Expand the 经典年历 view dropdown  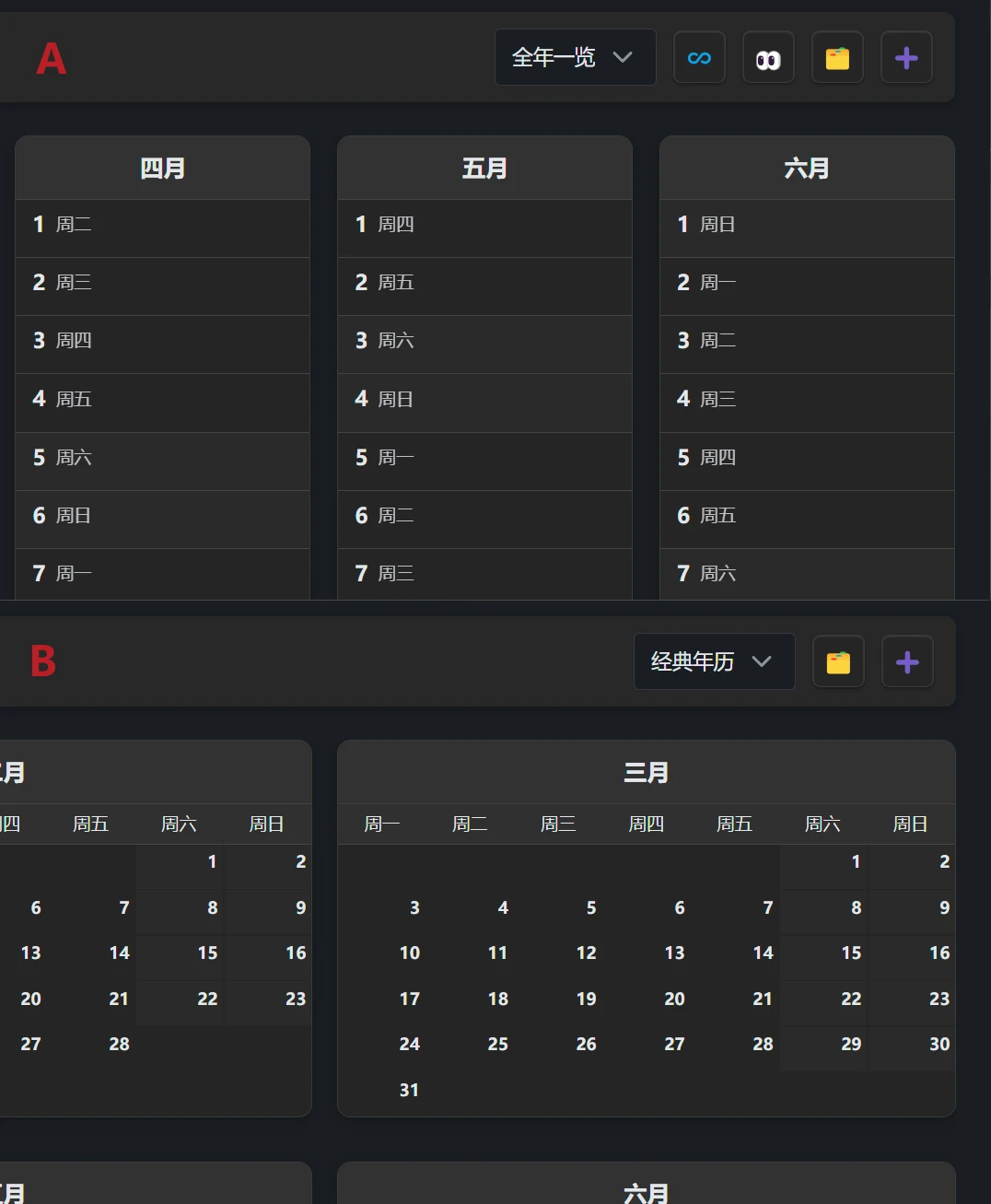point(714,661)
